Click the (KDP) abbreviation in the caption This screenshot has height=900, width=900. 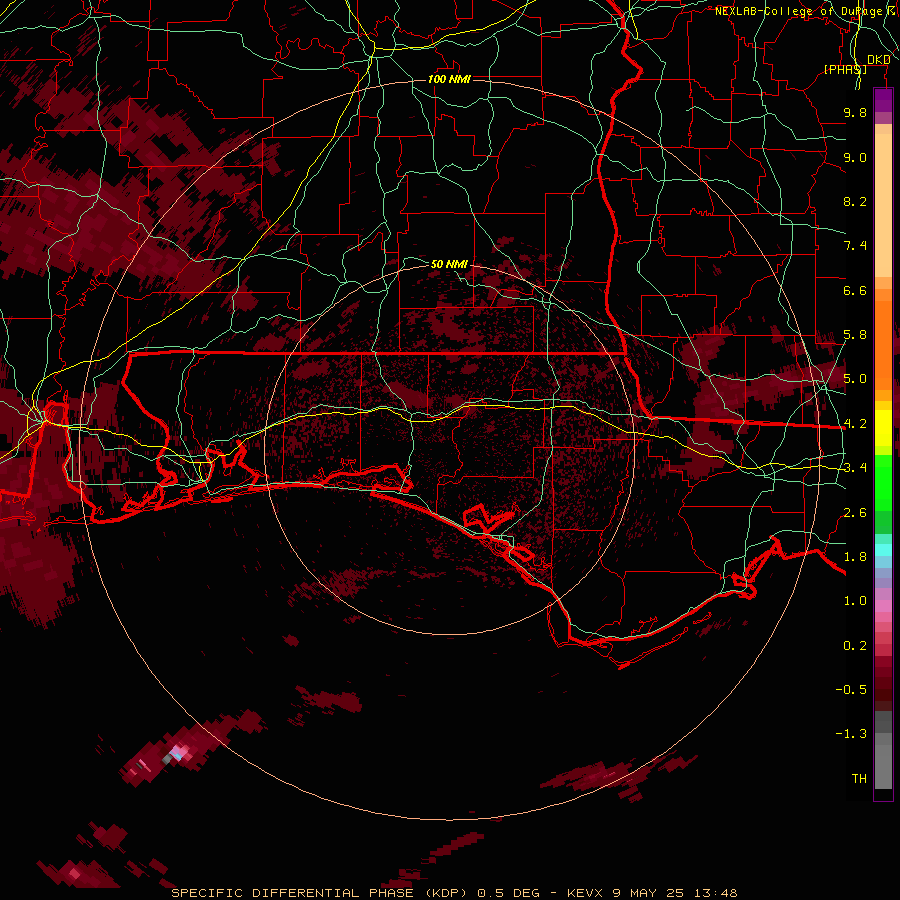[447, 893]
